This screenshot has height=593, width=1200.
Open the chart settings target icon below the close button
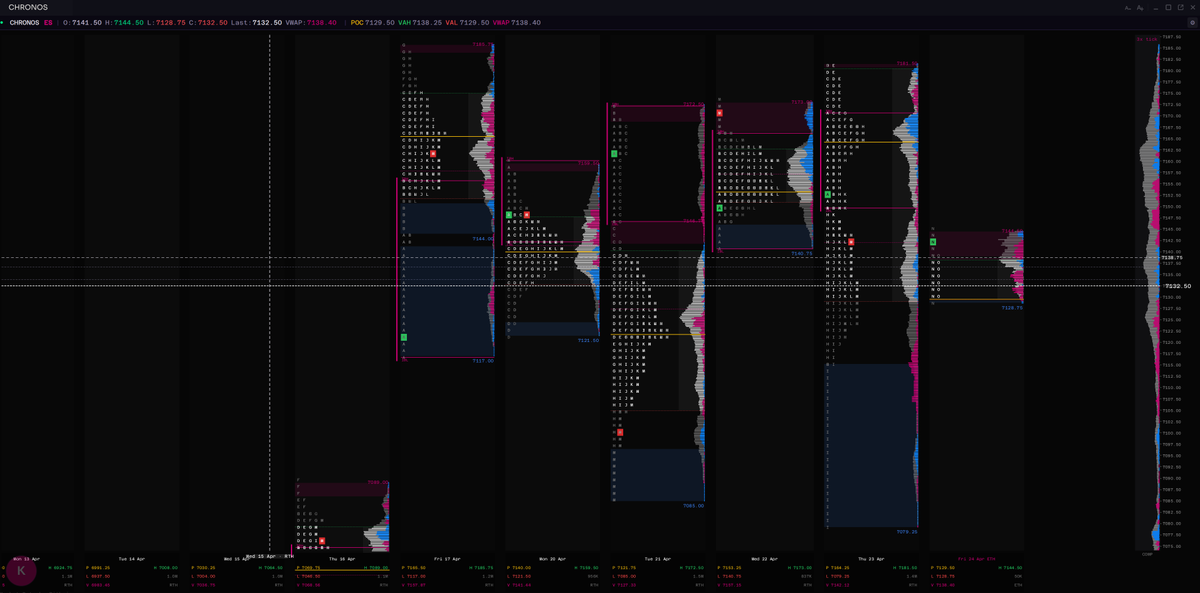point(1192,22)
